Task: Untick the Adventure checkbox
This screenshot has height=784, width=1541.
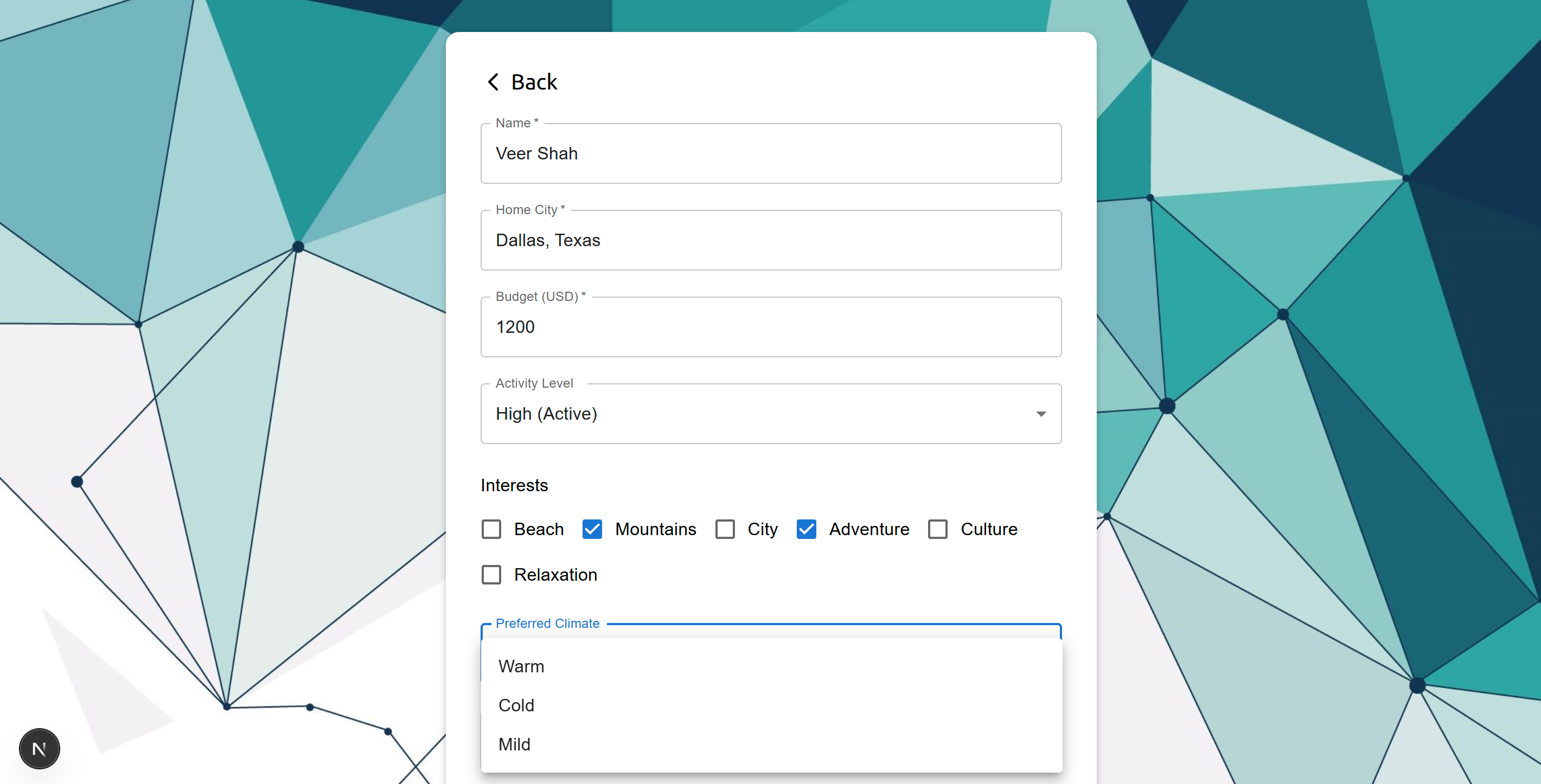Action: [x=806, y=529]
